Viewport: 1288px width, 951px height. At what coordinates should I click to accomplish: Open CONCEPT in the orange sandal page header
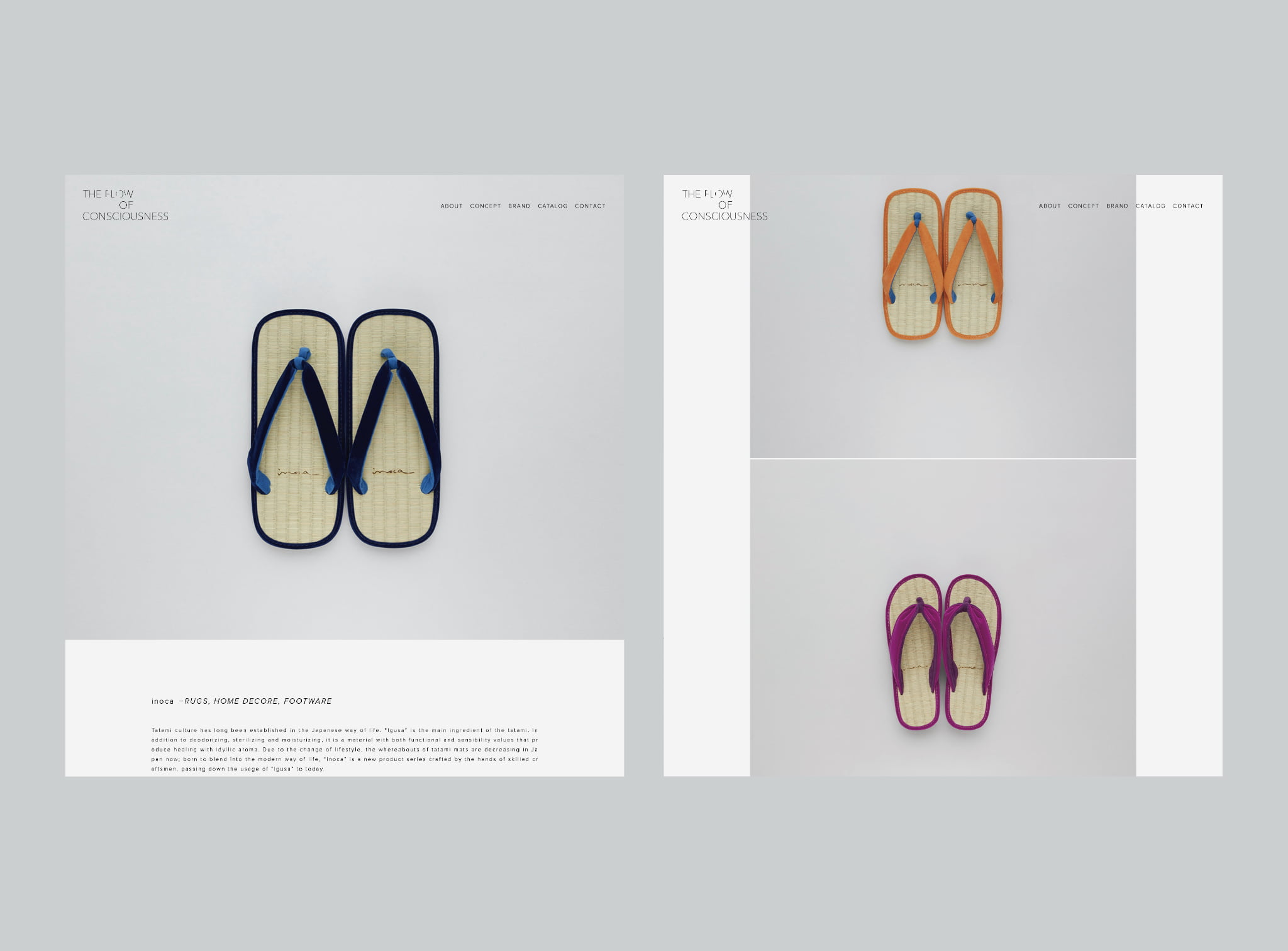click(x=1084, y=206)
